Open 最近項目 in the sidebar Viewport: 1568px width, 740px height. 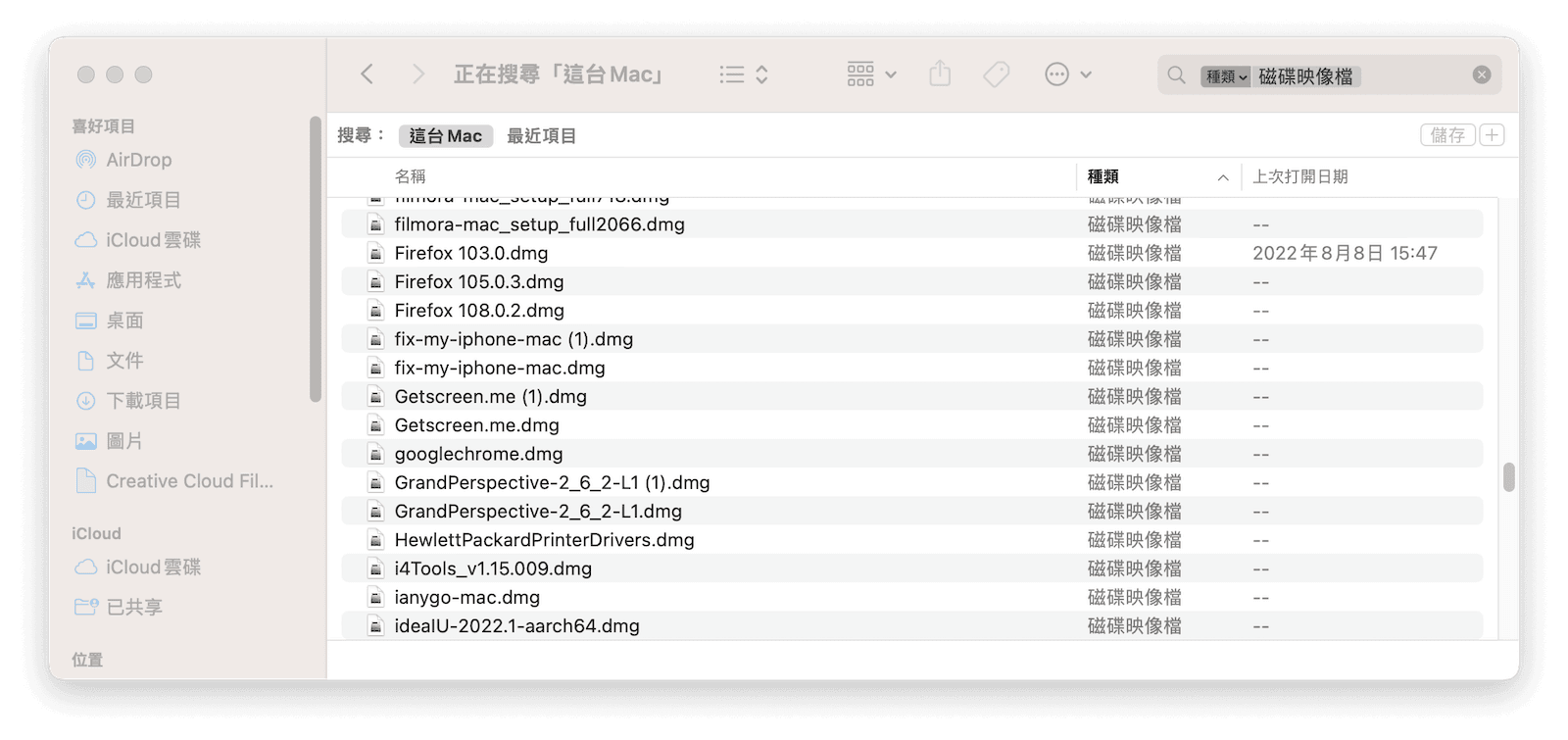[x=143, y=200]
